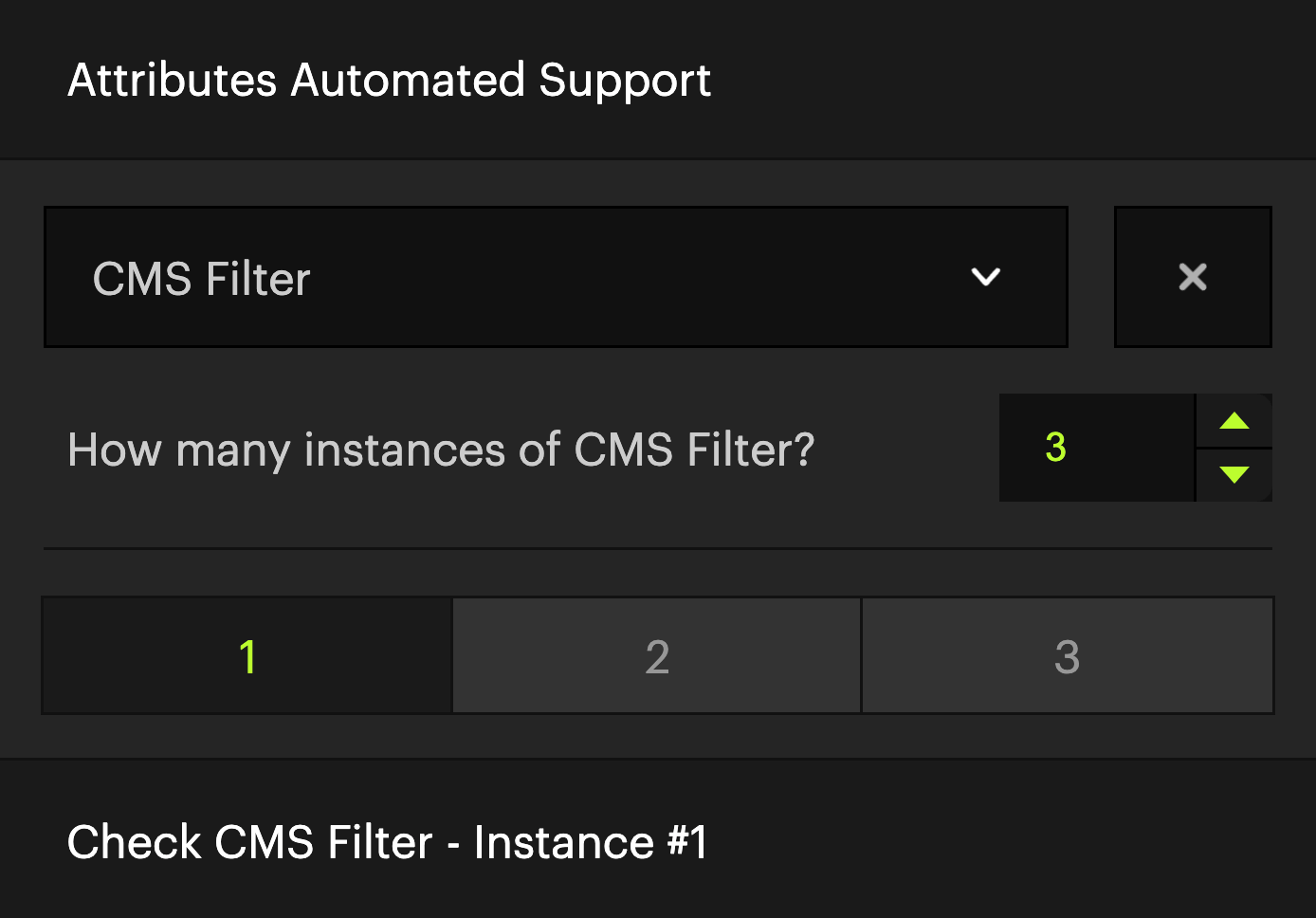Switch to instance tab 2

pyautogui.click(x=657, y=655)
